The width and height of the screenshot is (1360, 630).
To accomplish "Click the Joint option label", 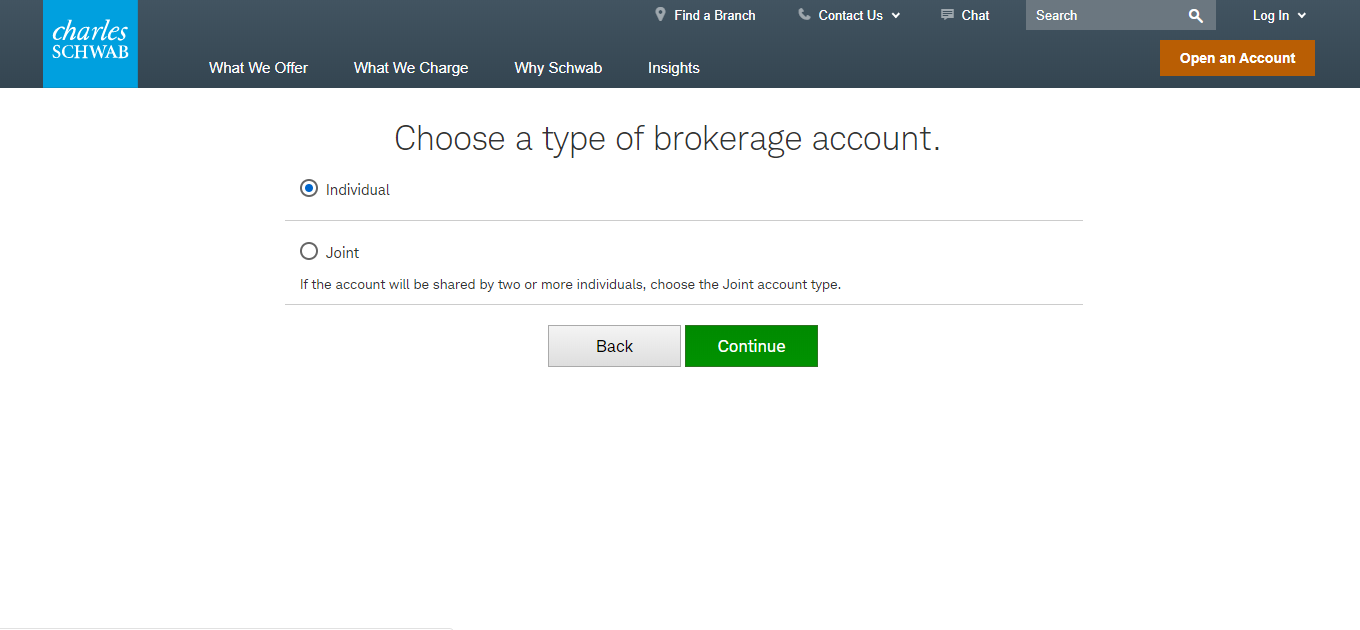I will point(342,252).
